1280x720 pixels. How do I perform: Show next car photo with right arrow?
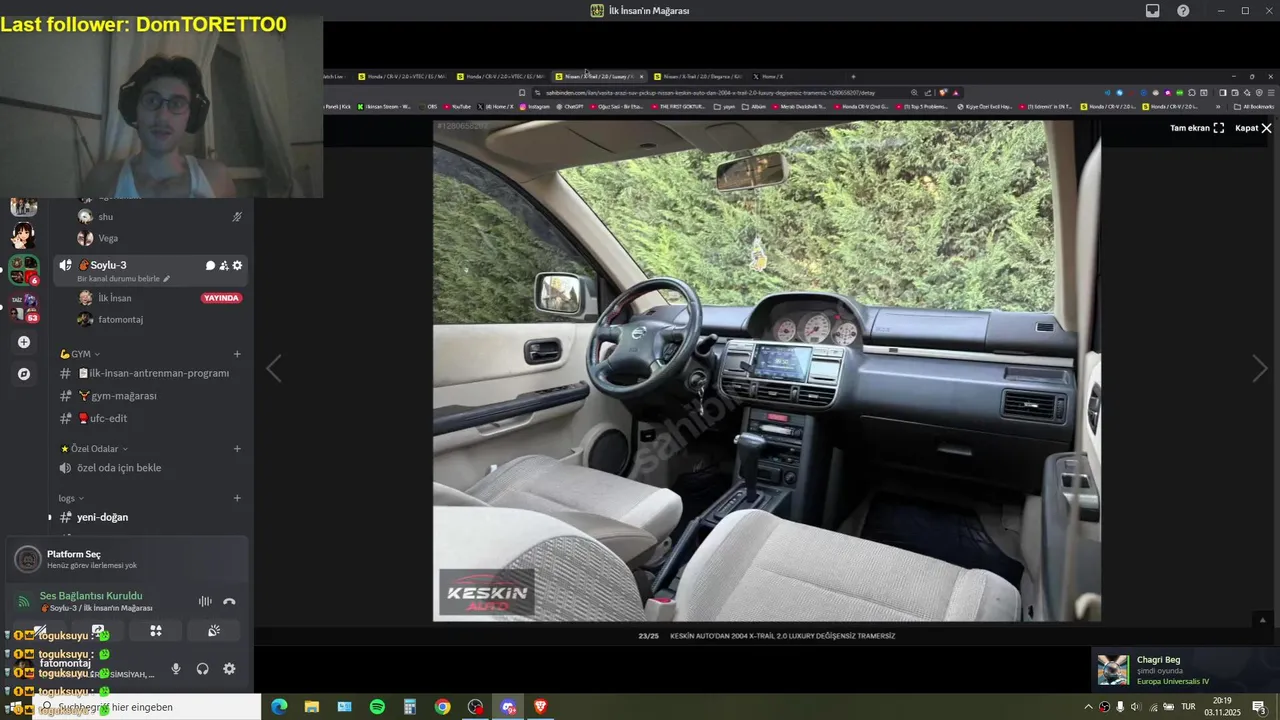pyautogui.click(x=1259, y=369)
